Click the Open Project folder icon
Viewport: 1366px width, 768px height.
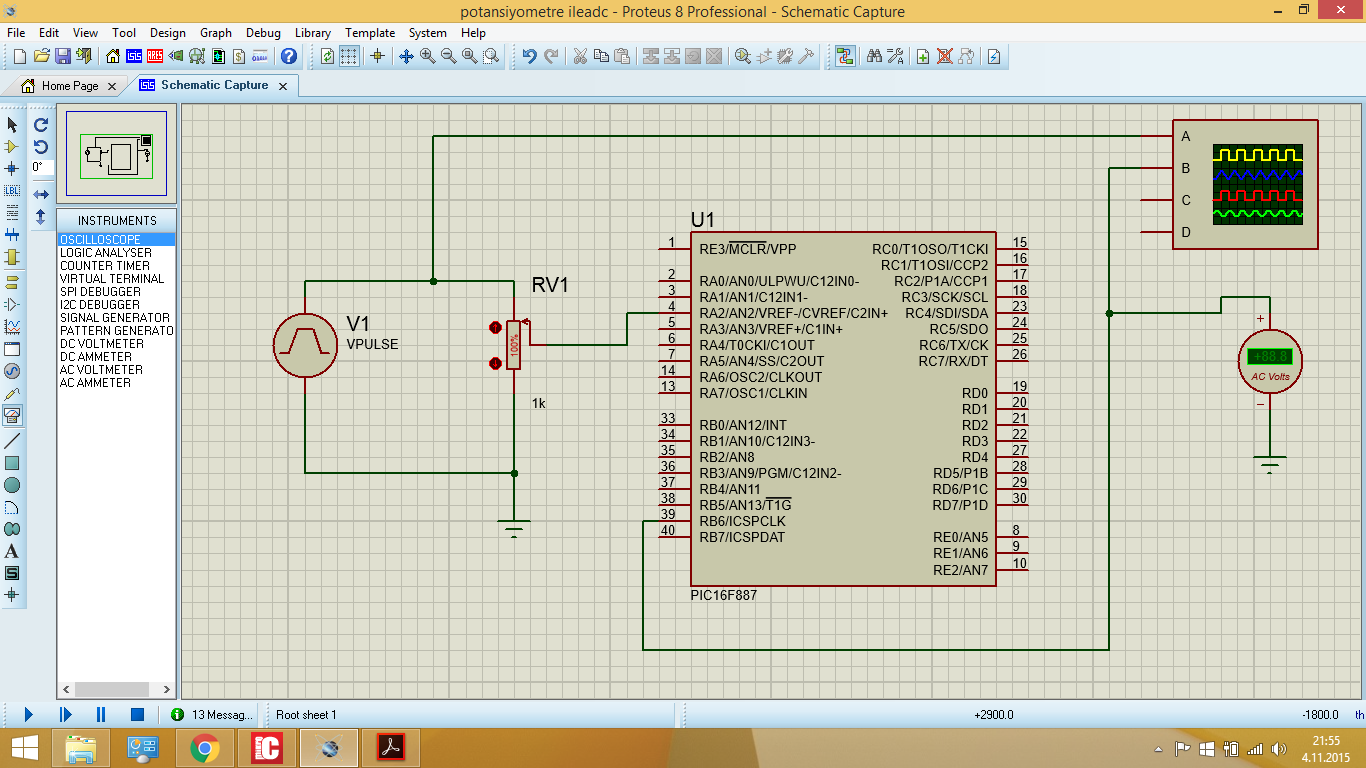coord(41,56)
